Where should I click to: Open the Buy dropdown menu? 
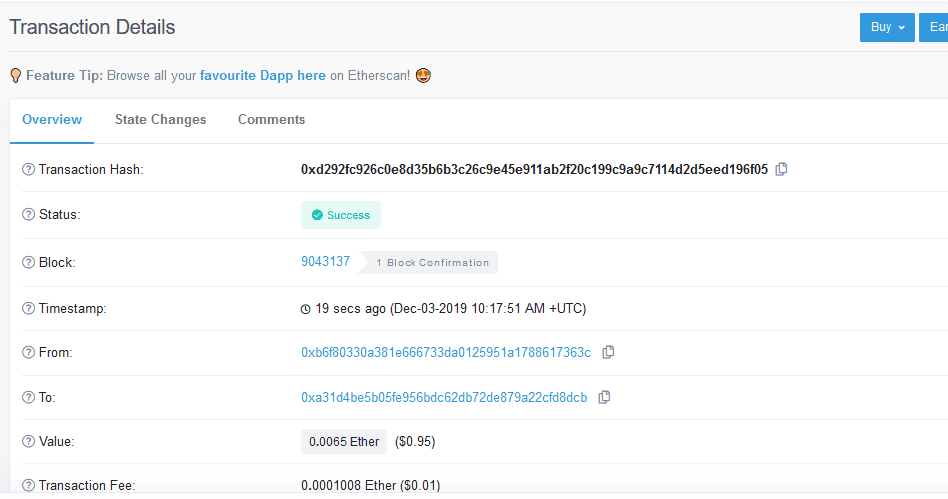pyautogui.click(x=887, y=27)
